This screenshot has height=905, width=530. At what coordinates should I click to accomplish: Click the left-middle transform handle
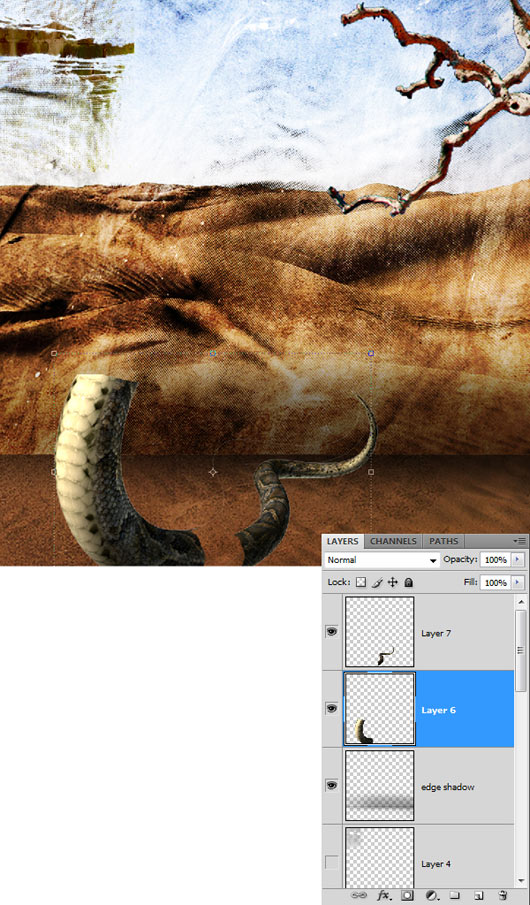[54, 472]
